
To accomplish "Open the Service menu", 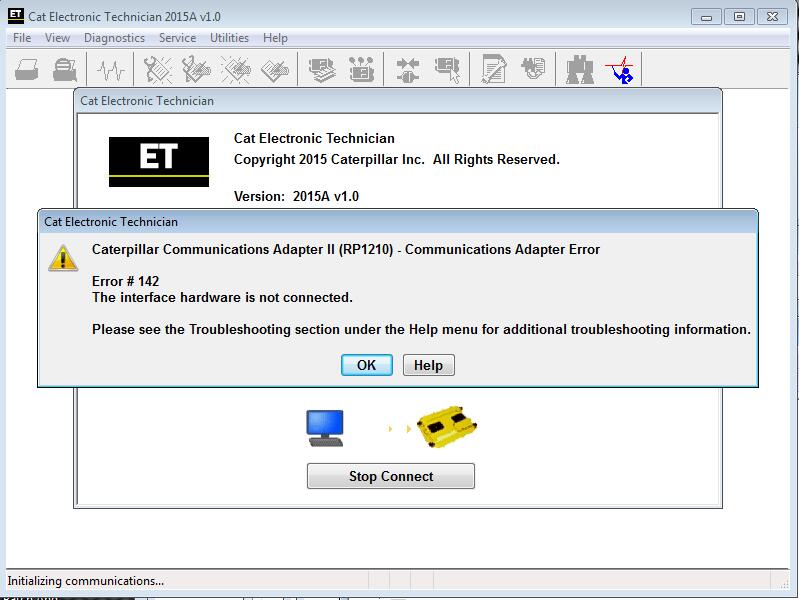I will coord(177,38).
